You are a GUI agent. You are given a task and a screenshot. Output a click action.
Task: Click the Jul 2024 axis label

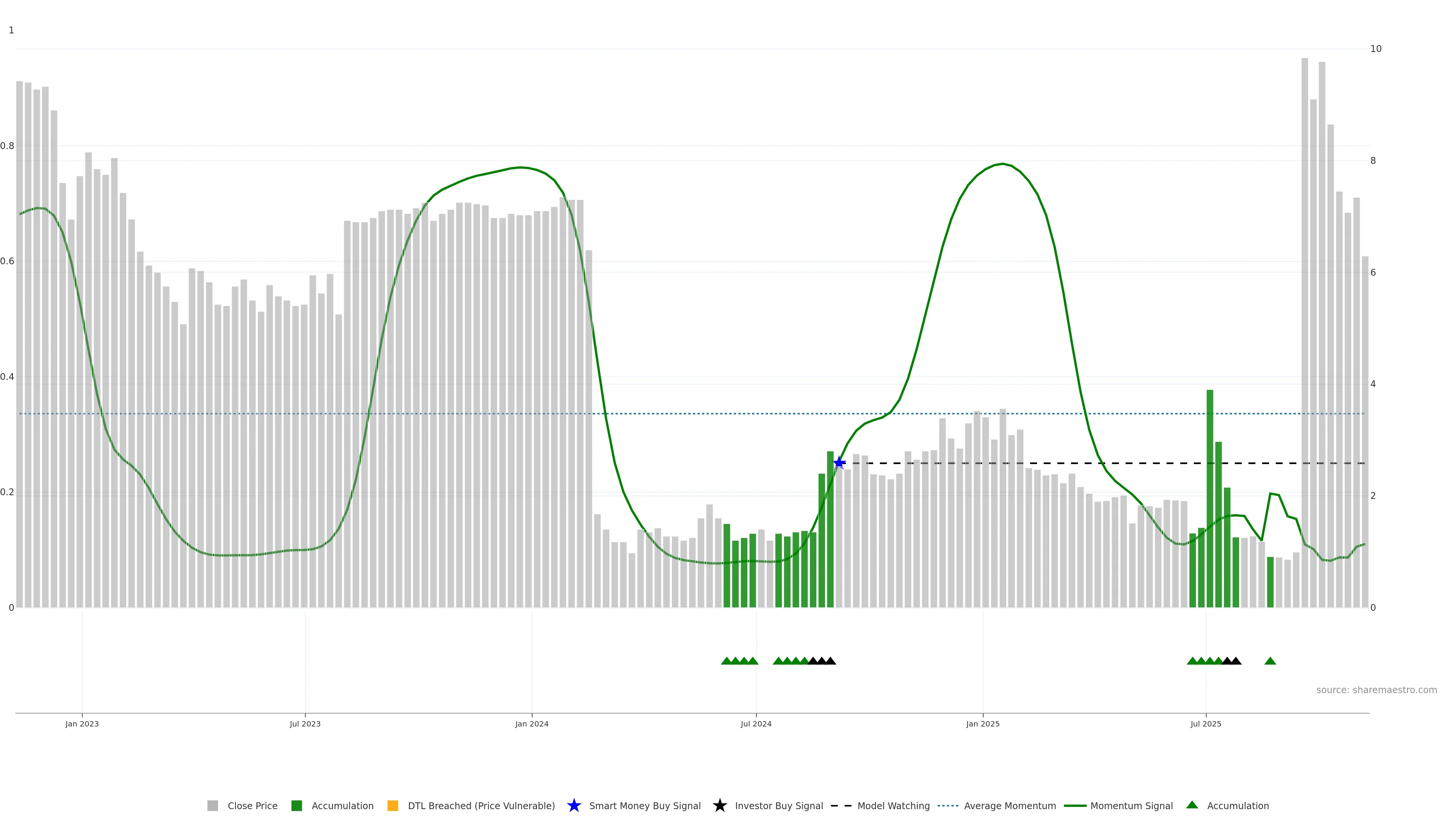pos(756,723)
